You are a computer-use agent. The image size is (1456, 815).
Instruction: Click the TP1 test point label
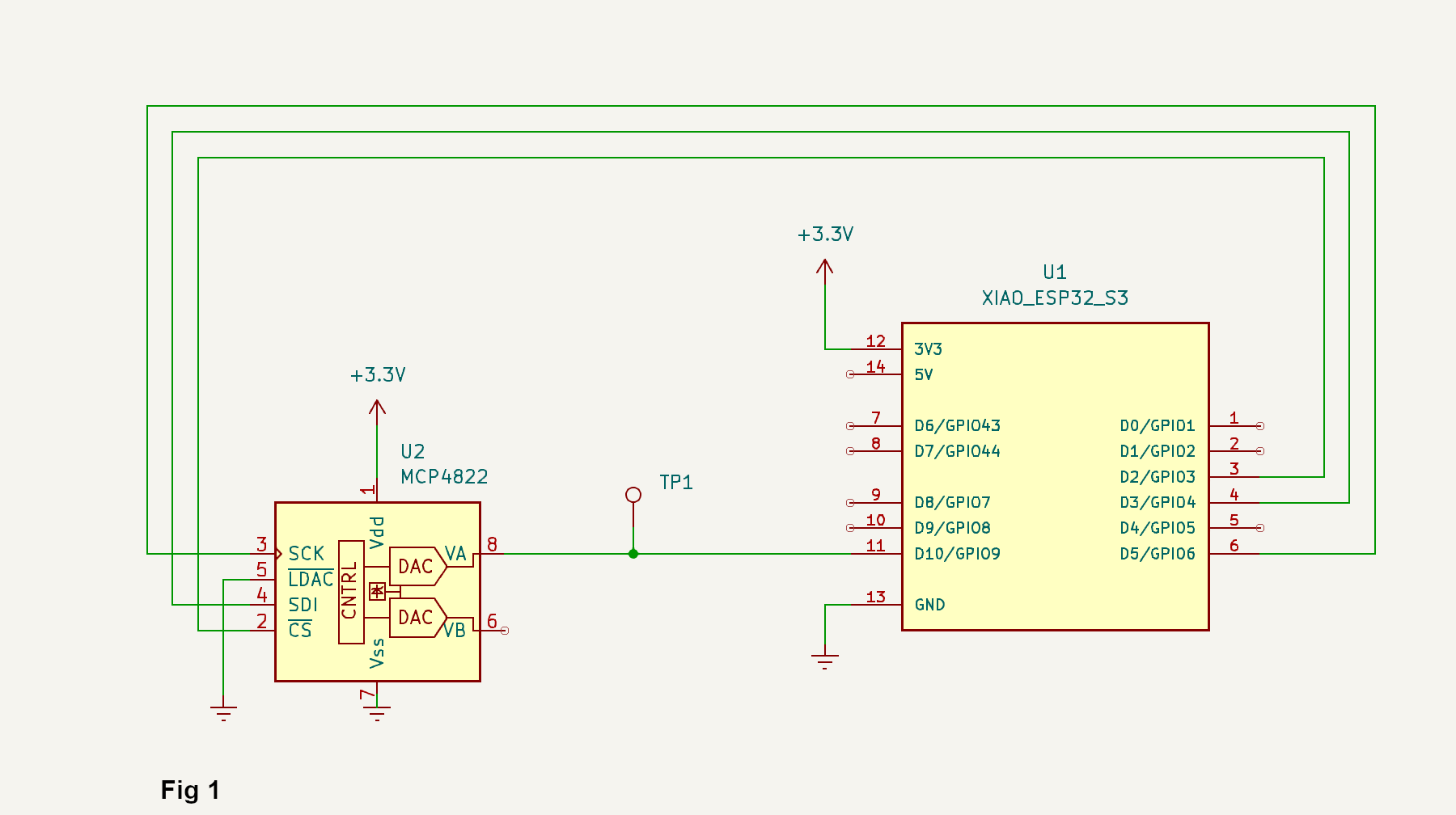click(x=676, y=483)
